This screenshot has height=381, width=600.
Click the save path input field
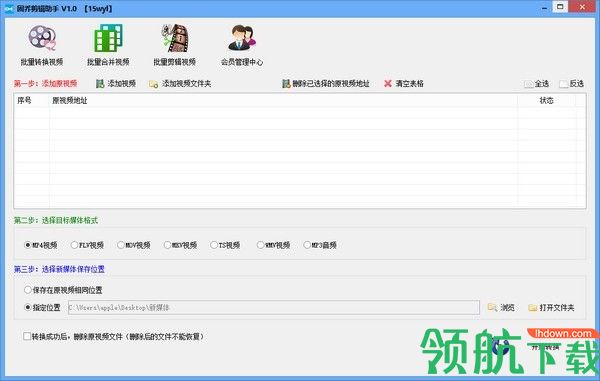point(274,307)
